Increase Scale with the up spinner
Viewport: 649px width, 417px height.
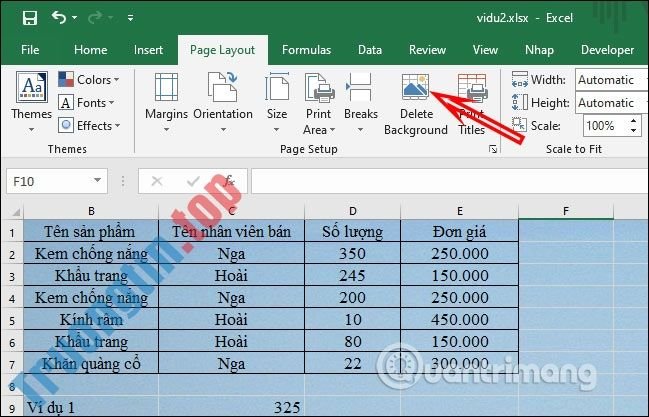tap(634, 121)
